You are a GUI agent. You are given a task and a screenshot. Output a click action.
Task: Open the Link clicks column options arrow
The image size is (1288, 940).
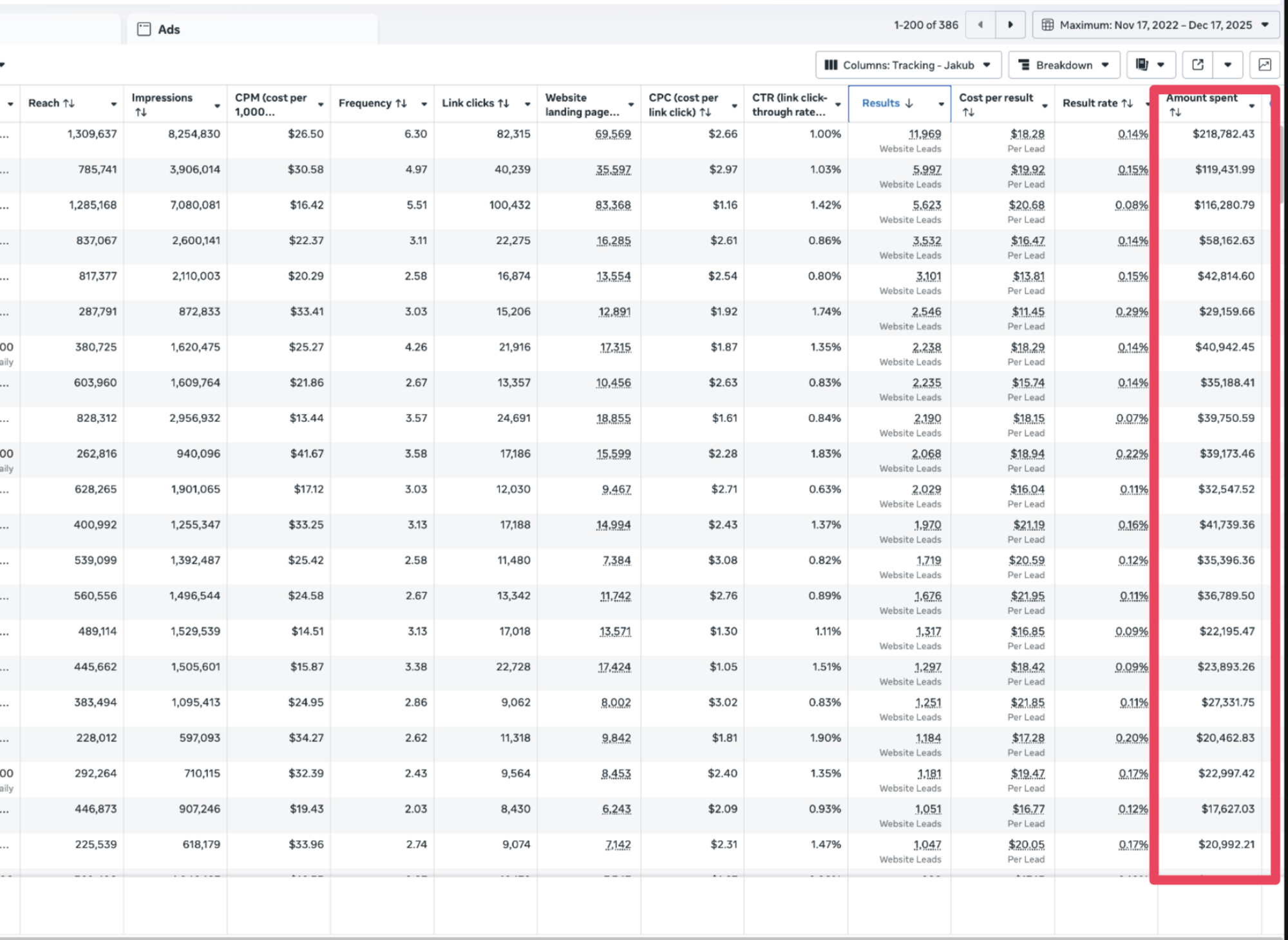tap(527, 104)
